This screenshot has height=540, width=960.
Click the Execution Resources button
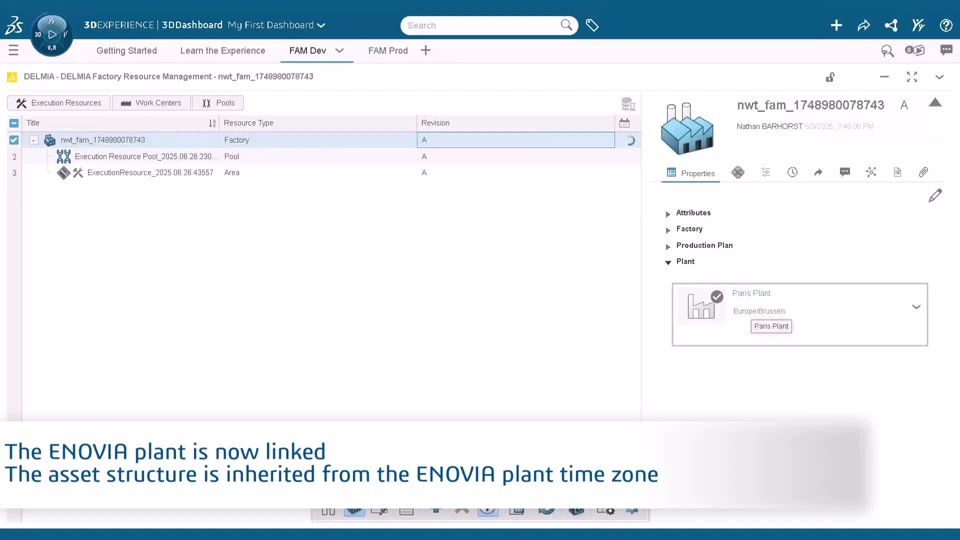click(59, 103)
